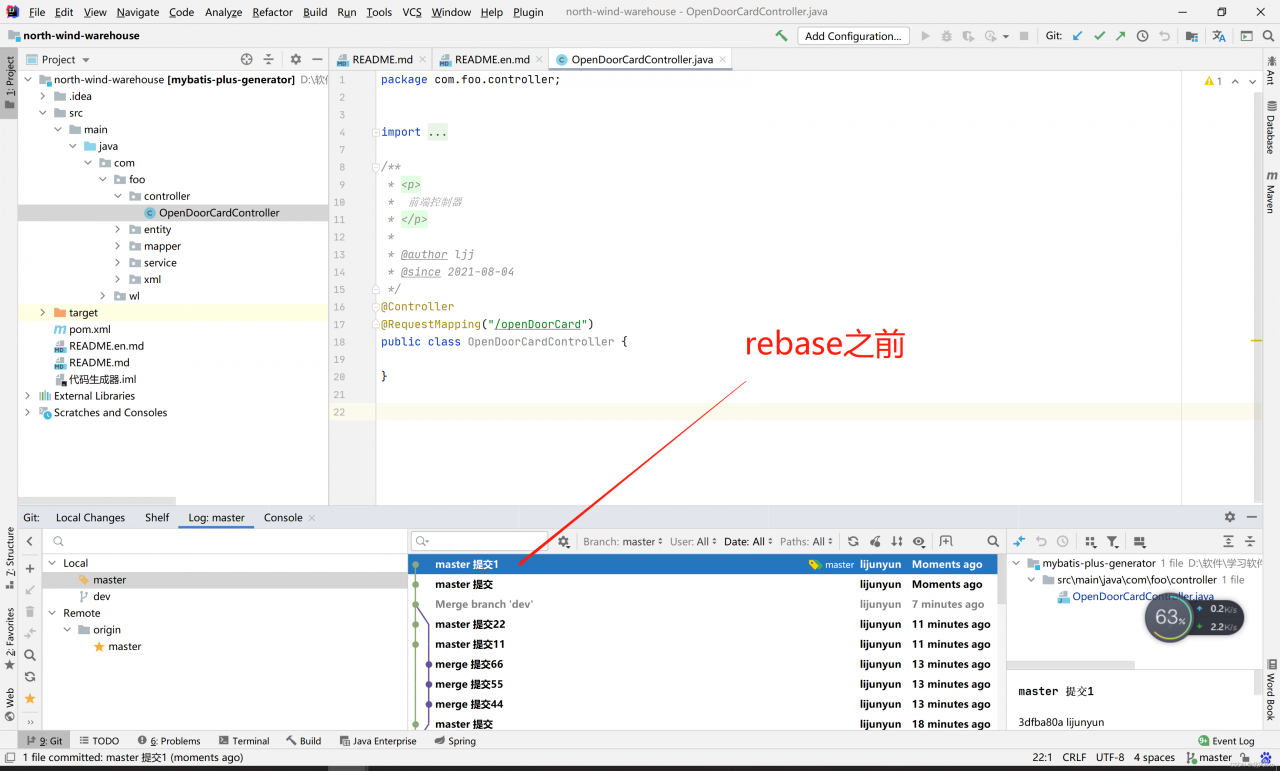Switch to README.en.md editor tab
This screenshot has height=771, width=1280.
pyautogui.click(x=489, y=59)
